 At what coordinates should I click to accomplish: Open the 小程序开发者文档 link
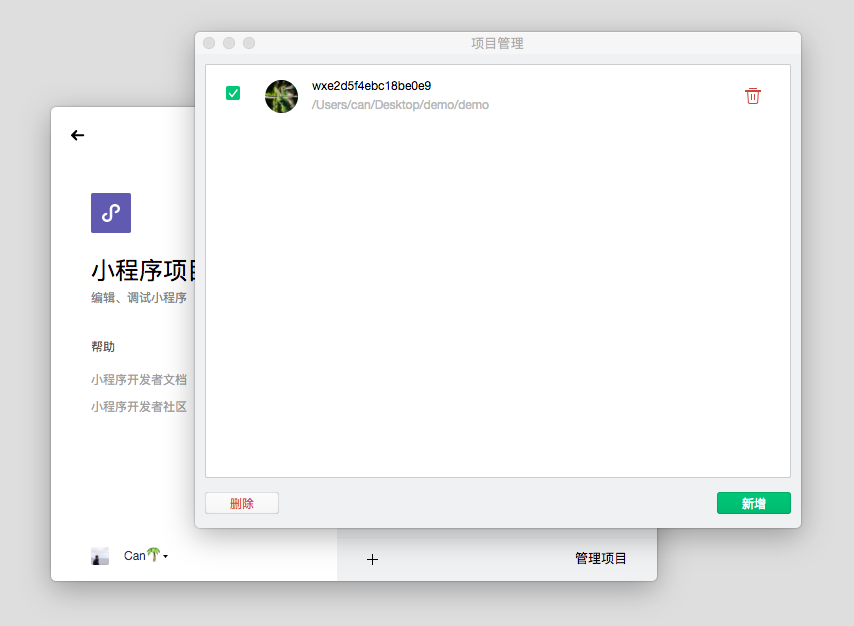pos(139,380)
